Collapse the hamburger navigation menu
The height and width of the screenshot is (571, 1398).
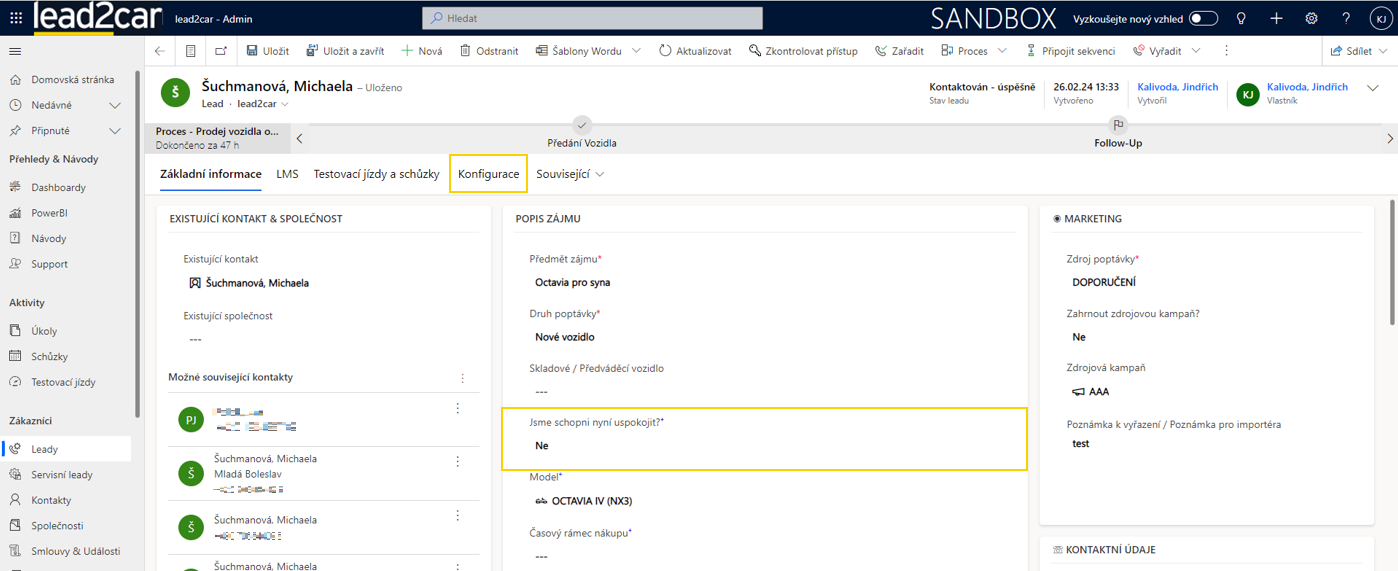[15, 51]
